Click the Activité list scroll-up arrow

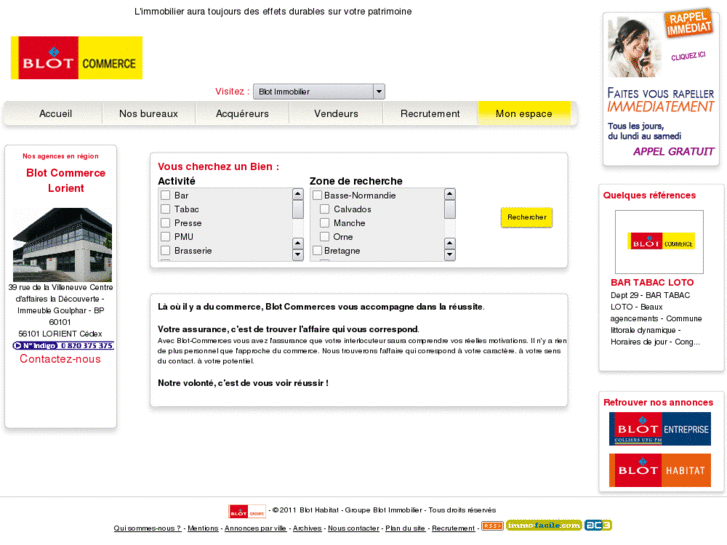298,194
